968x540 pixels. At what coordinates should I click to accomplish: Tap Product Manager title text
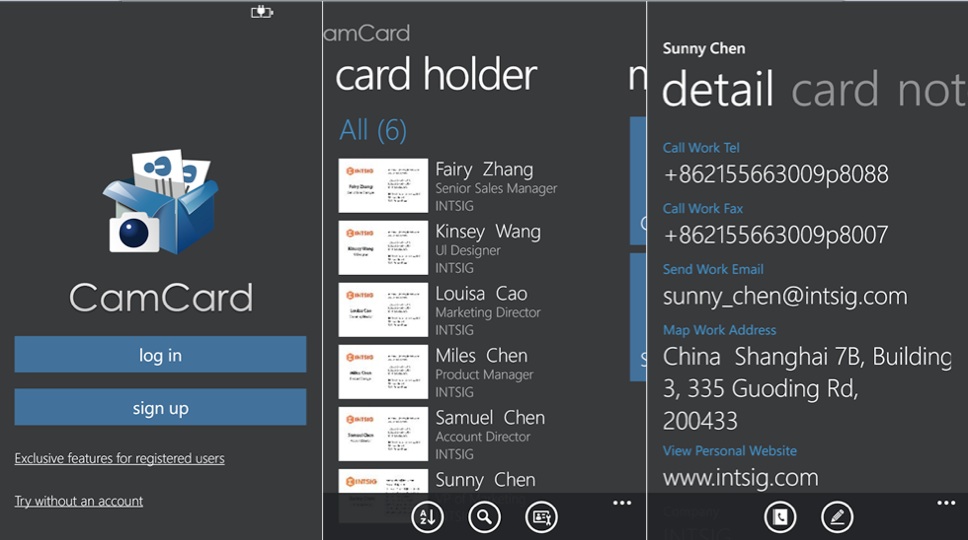pos(484,375)
